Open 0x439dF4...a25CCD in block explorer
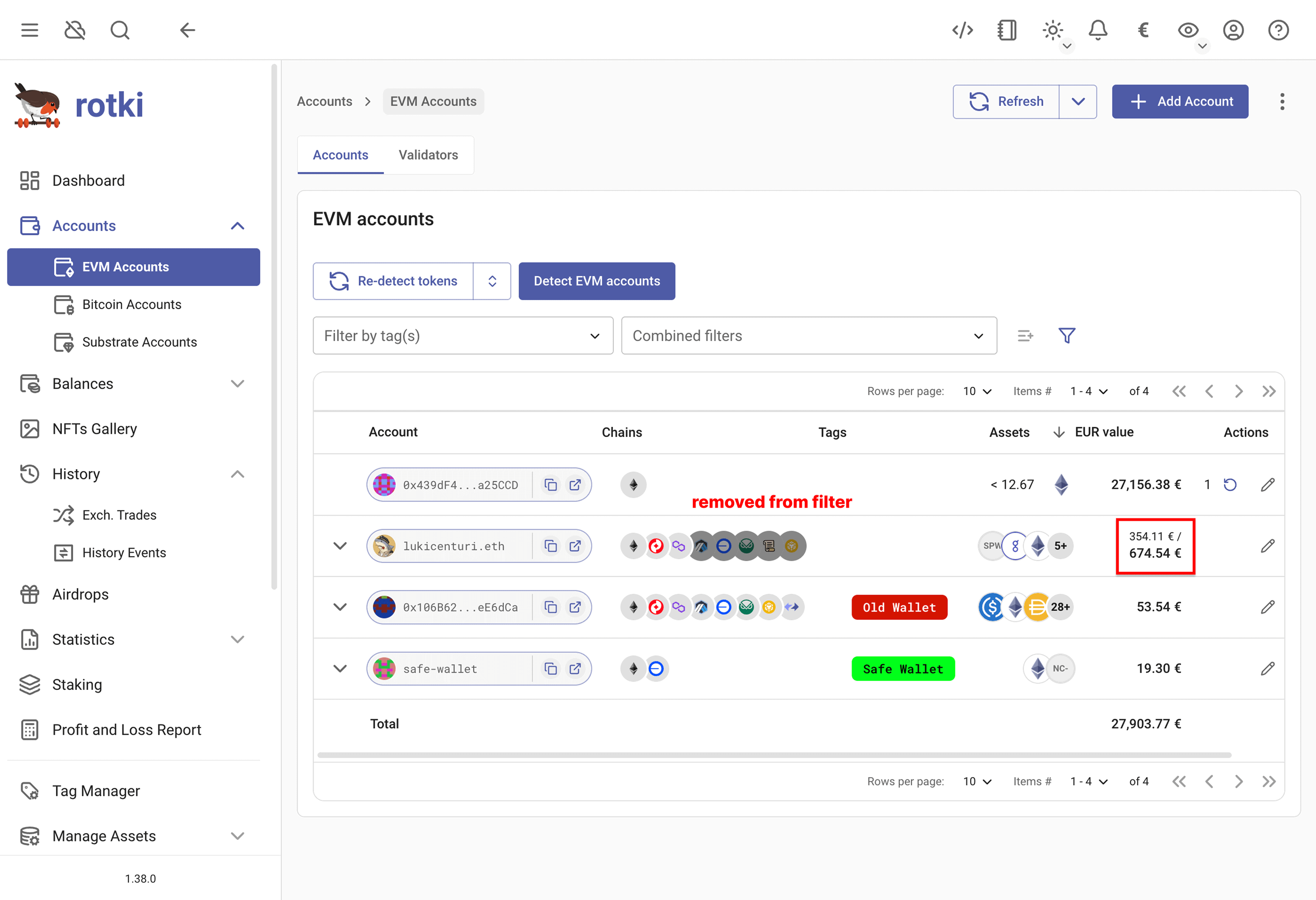The height and width of the screenshot is (900, 1316). [x=575, y=485]
